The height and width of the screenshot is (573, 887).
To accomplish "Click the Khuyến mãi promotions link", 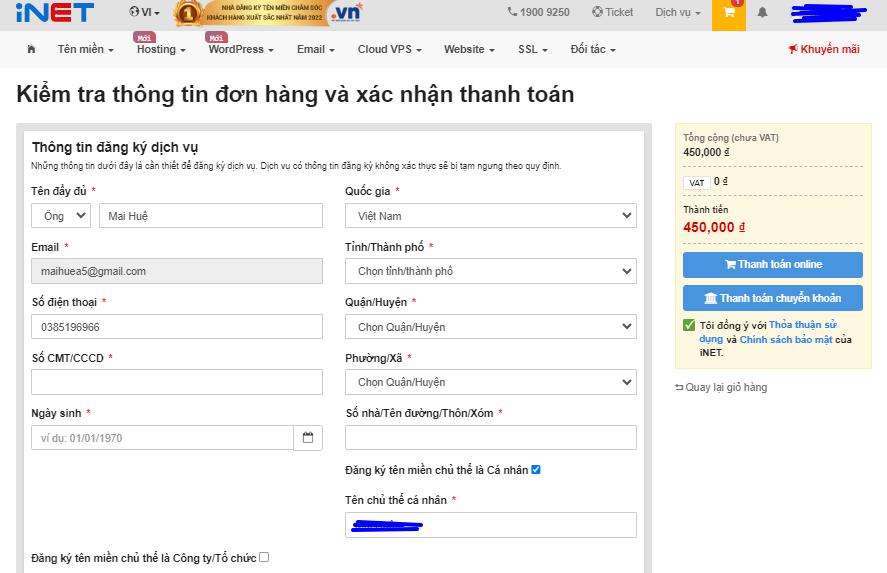I will coord(824,49).
